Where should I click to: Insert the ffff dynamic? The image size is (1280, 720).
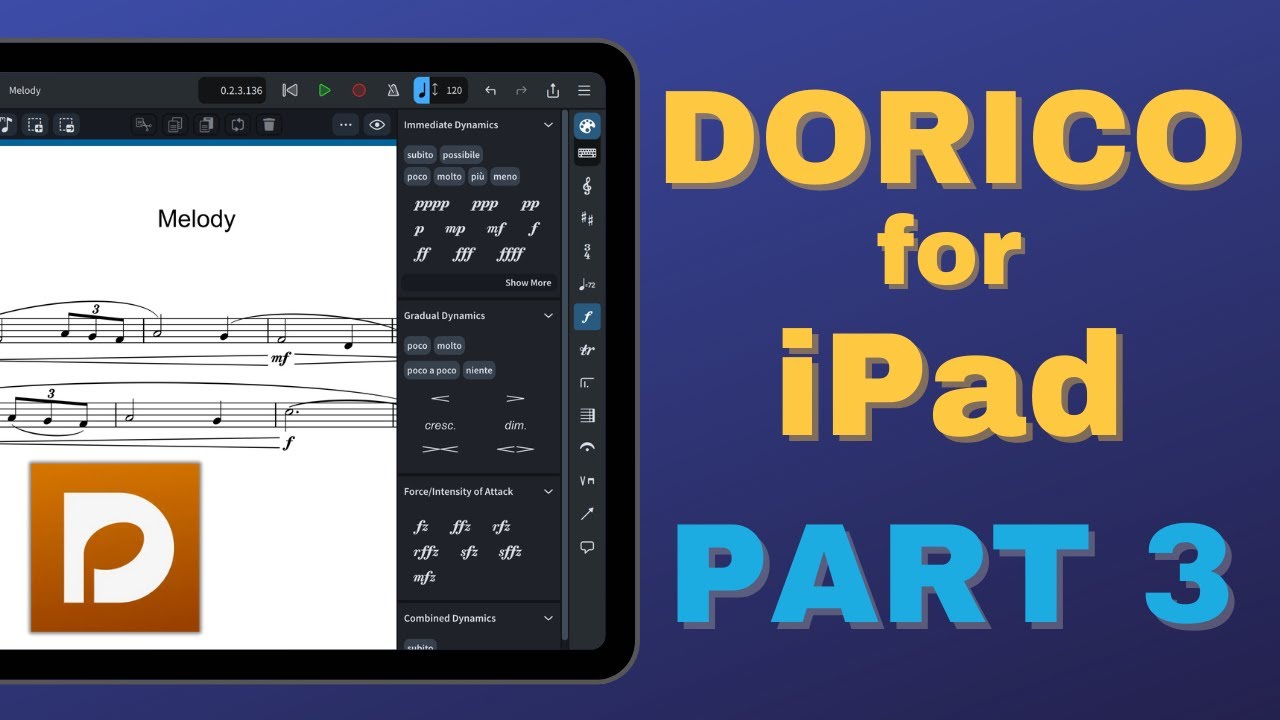[510, 254]
